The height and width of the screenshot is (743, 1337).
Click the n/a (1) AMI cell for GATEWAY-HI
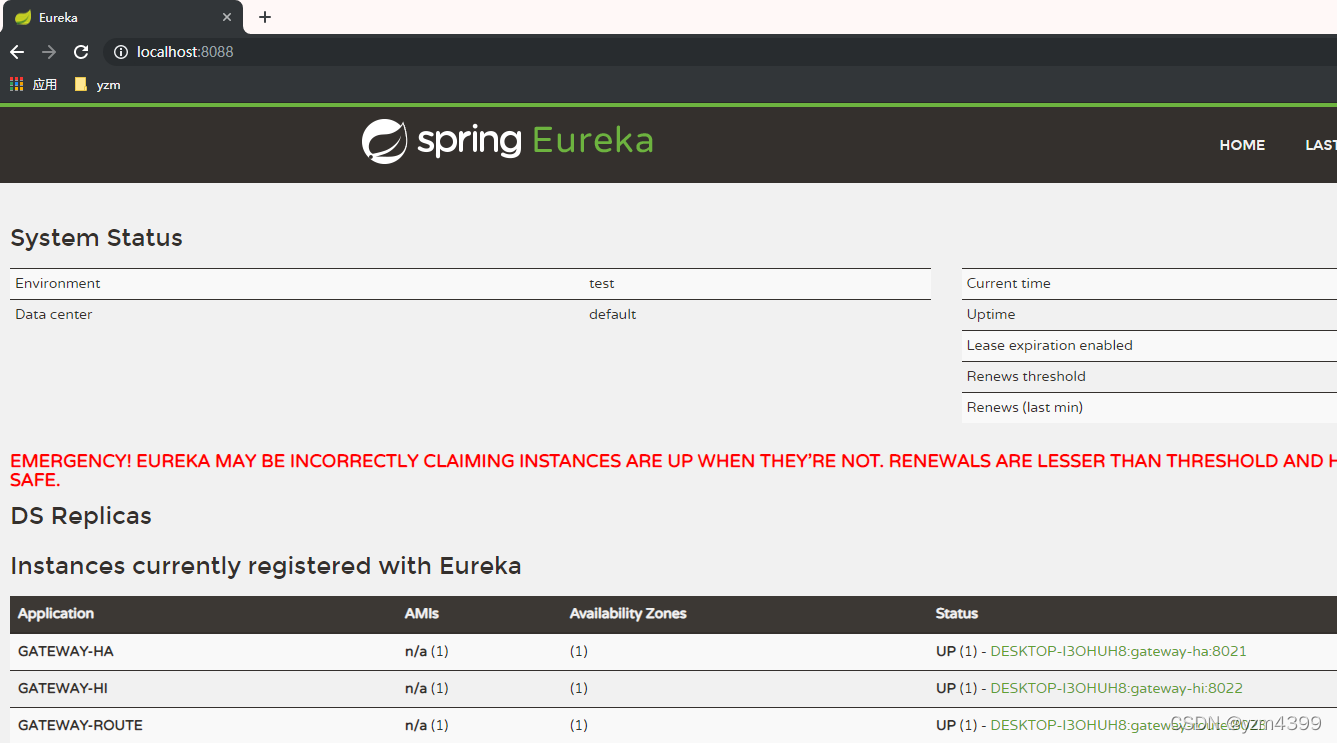[427, 688]
